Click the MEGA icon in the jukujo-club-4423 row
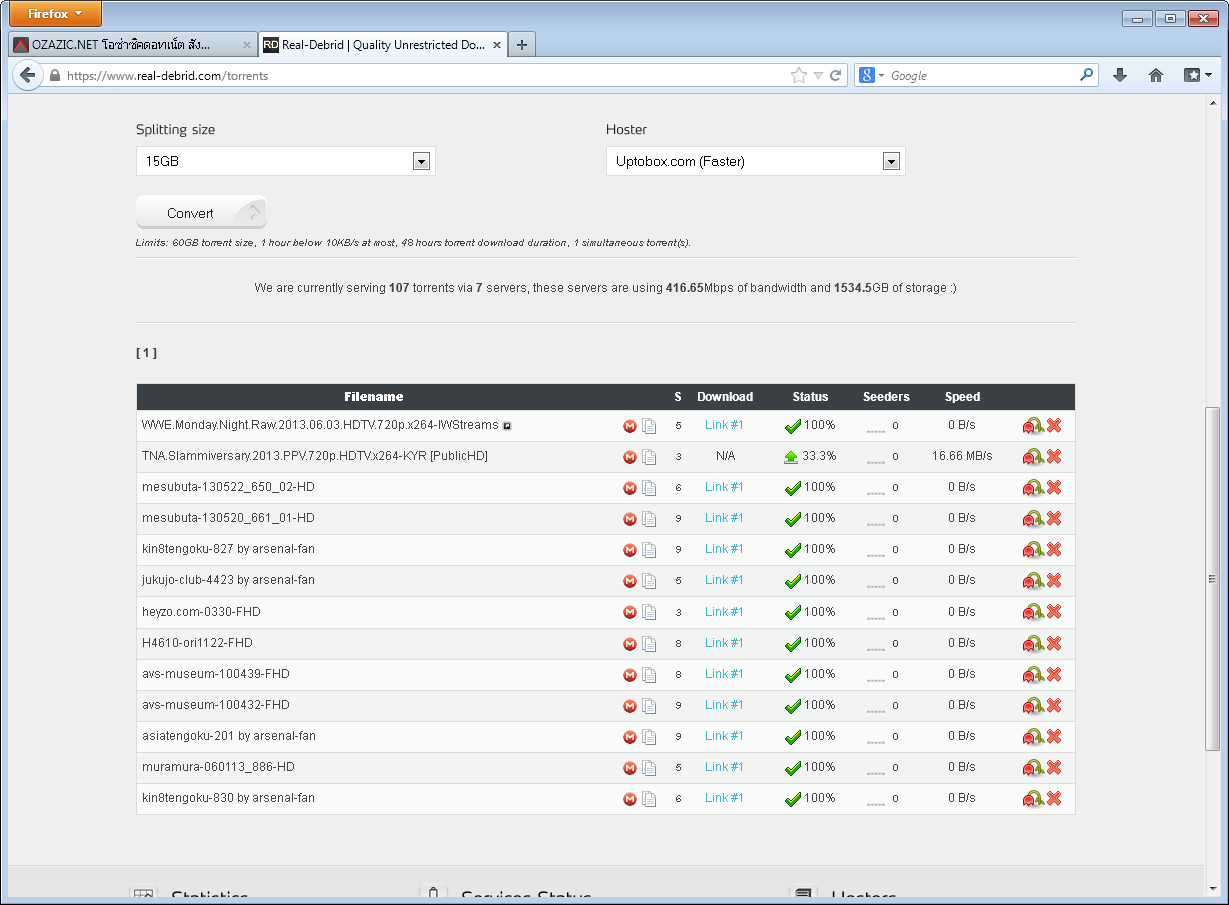1229x905 pixels. pyautogui.click(x=630, y=581)
